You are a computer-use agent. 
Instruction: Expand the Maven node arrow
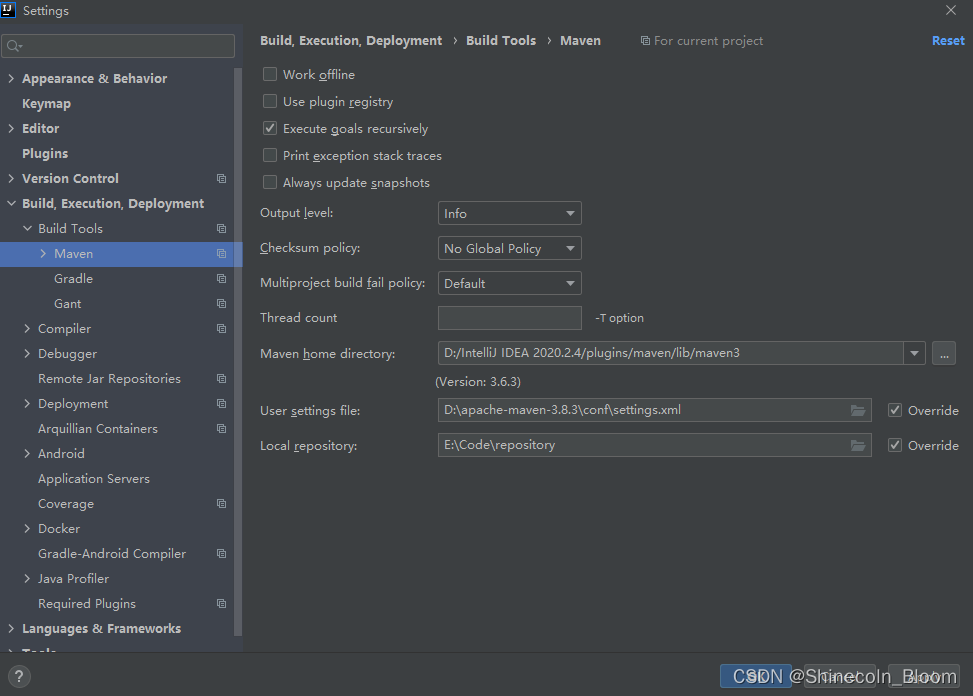pos(43,254)
